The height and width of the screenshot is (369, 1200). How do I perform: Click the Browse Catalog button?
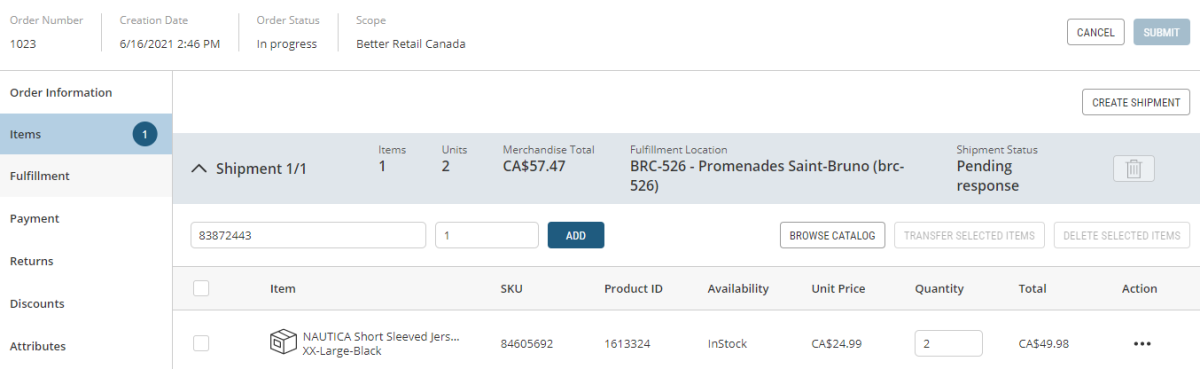point(832,235)
